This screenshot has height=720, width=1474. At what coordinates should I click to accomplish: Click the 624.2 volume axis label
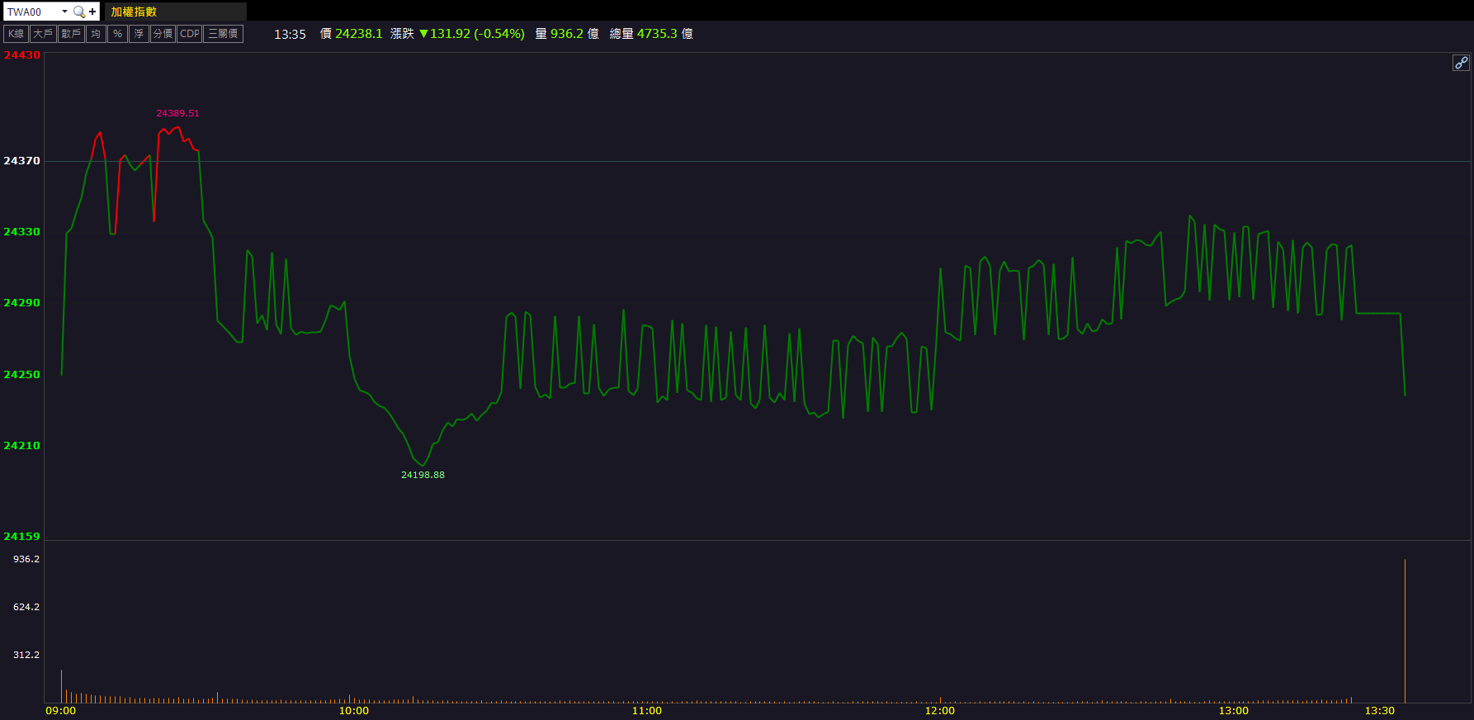[x=26, y=607]
